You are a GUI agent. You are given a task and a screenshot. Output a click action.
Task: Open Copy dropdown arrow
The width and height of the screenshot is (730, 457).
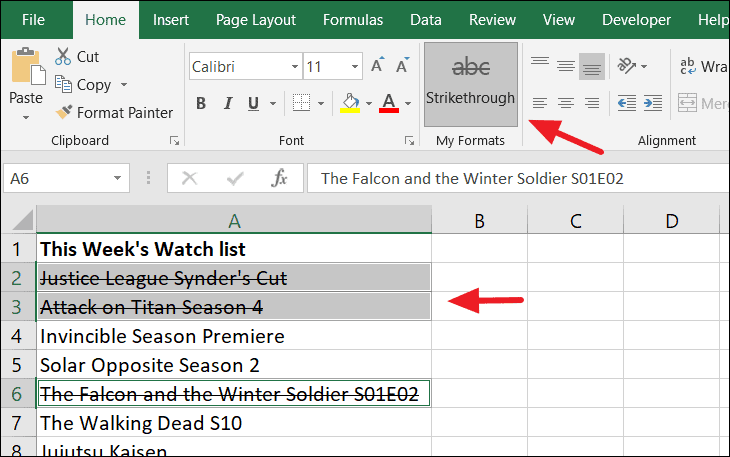(x=124, y=85)
